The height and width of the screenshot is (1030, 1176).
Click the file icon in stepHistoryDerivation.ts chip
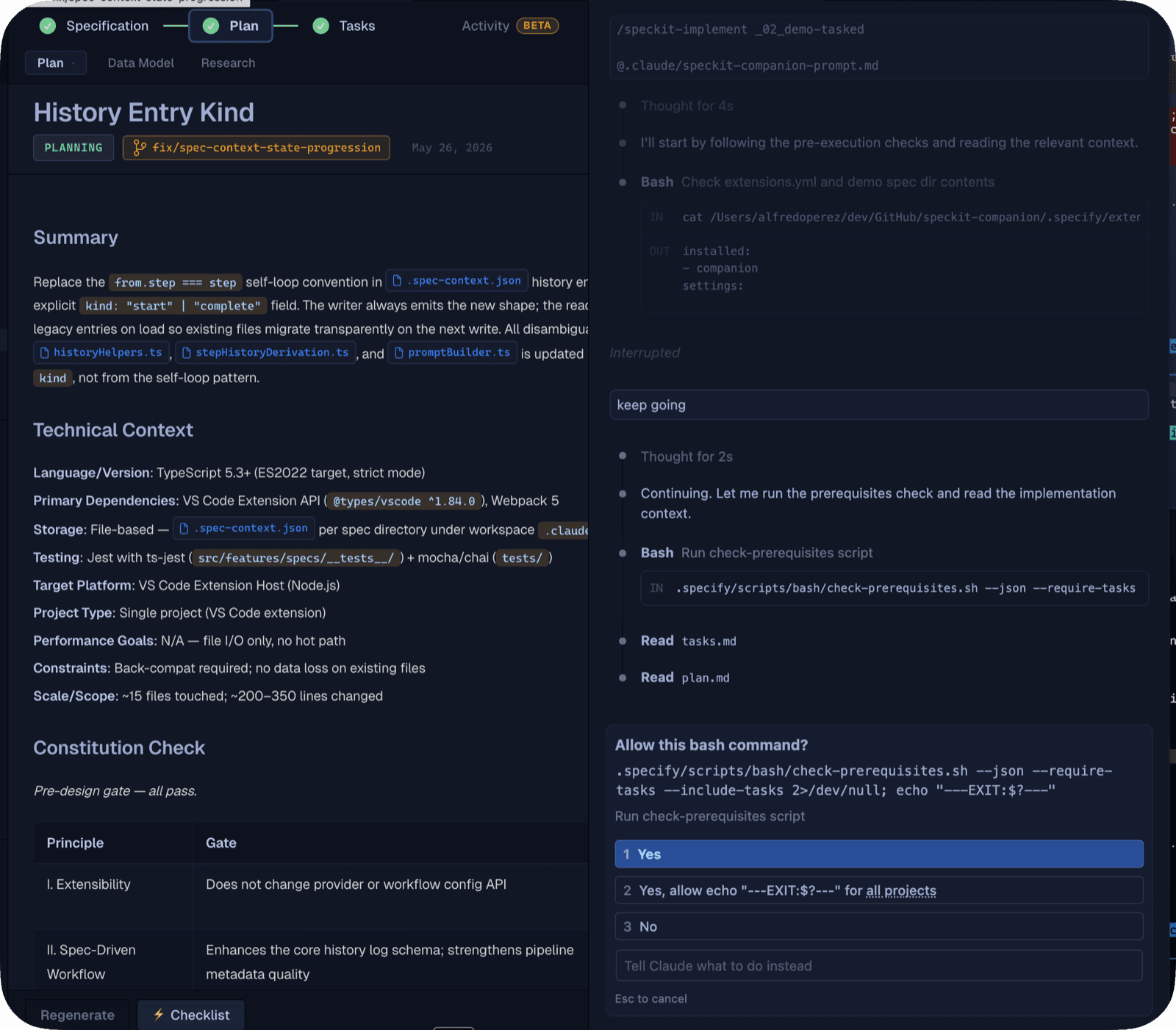(x=186, y=353)
